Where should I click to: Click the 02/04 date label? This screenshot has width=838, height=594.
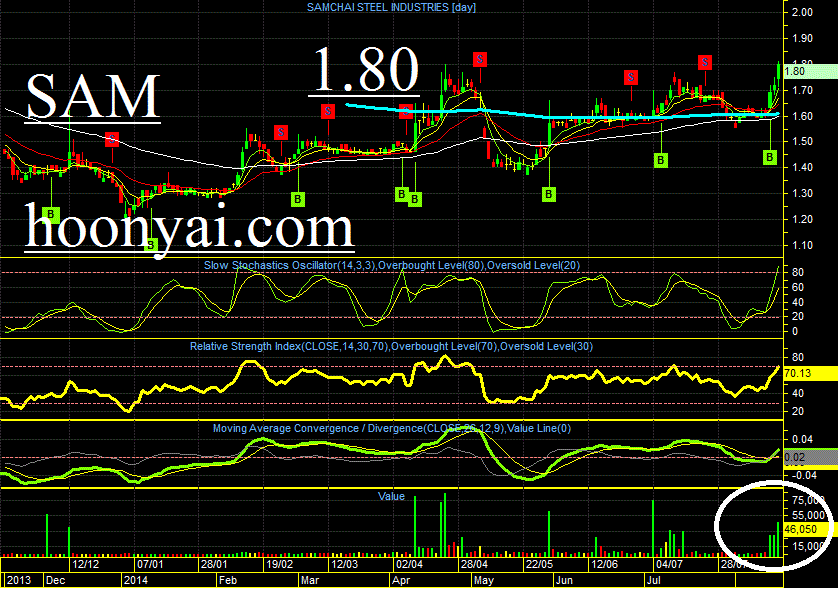click(409, 564)
